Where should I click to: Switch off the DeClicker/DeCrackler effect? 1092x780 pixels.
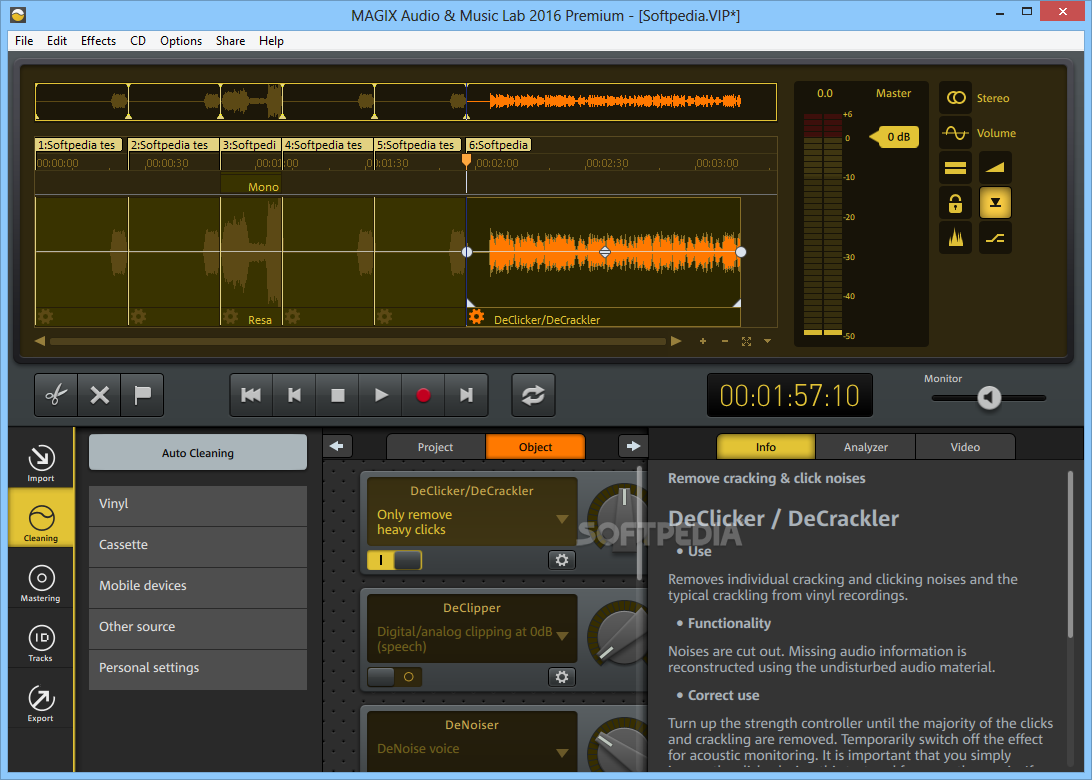[x=394, y=560]
